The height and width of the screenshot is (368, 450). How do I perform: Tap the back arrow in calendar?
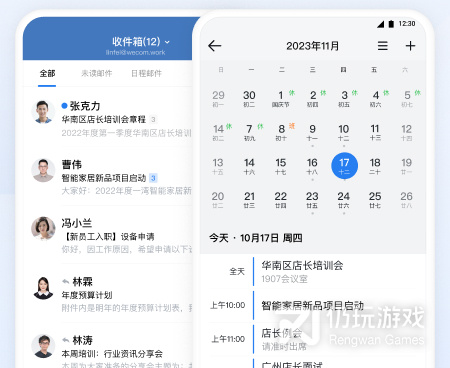click(215, 46)
